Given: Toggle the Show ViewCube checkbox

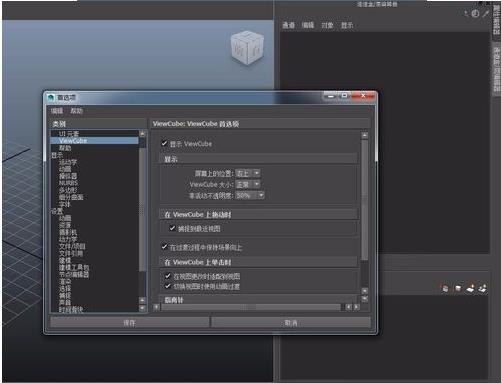Looking at the screenshot, I should 164,144.
